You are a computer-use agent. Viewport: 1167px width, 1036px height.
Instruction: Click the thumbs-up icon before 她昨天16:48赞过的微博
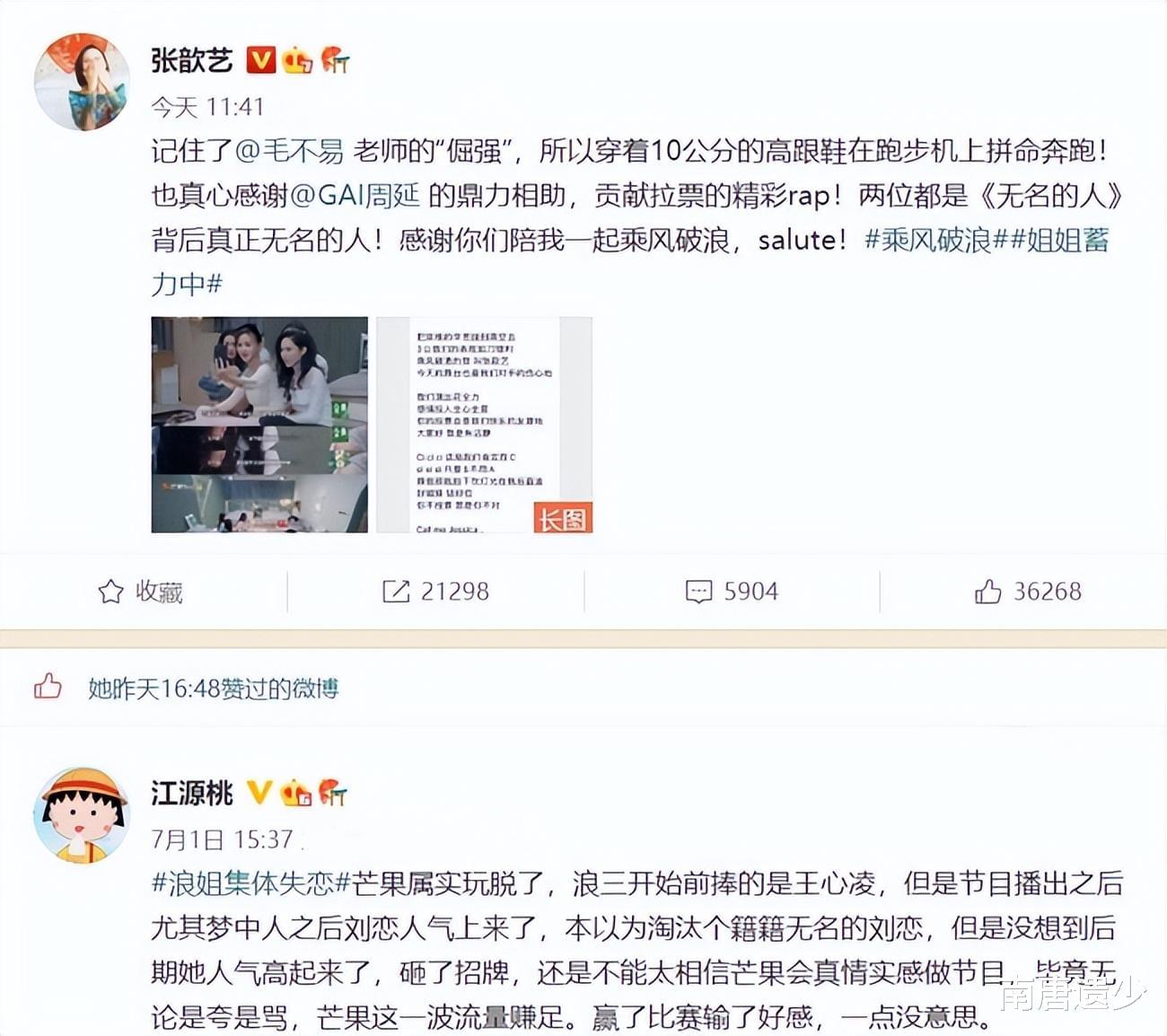tap(48, 687)
